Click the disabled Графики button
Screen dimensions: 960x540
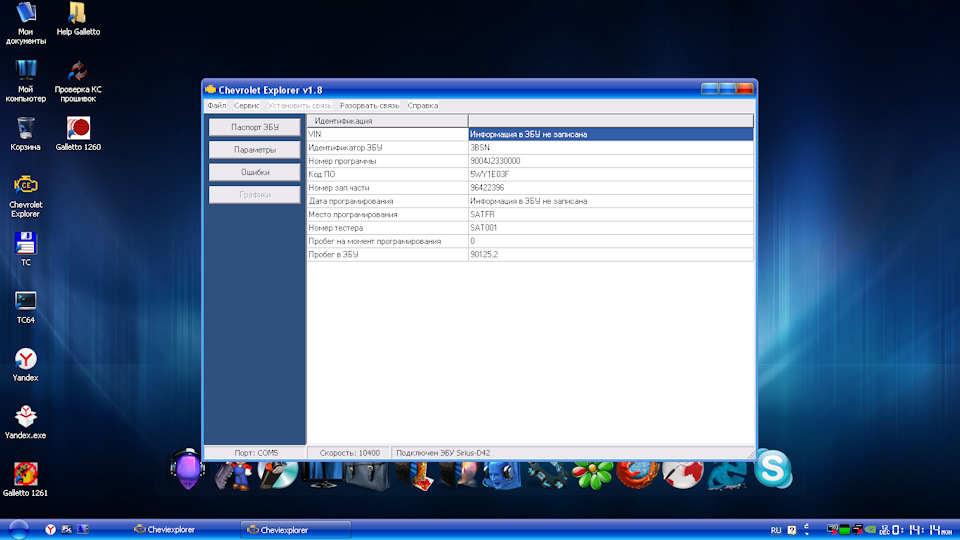tap(255, 195)
